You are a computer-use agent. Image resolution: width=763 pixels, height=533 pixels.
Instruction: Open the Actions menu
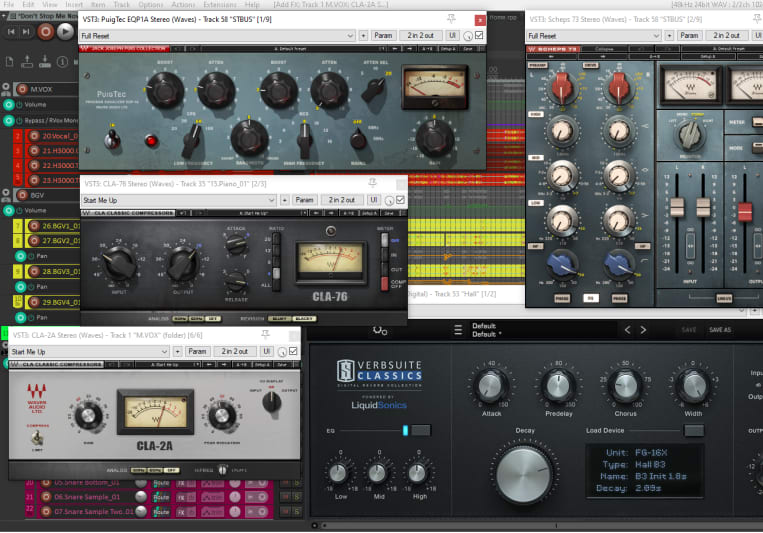(x=183, y=4)
